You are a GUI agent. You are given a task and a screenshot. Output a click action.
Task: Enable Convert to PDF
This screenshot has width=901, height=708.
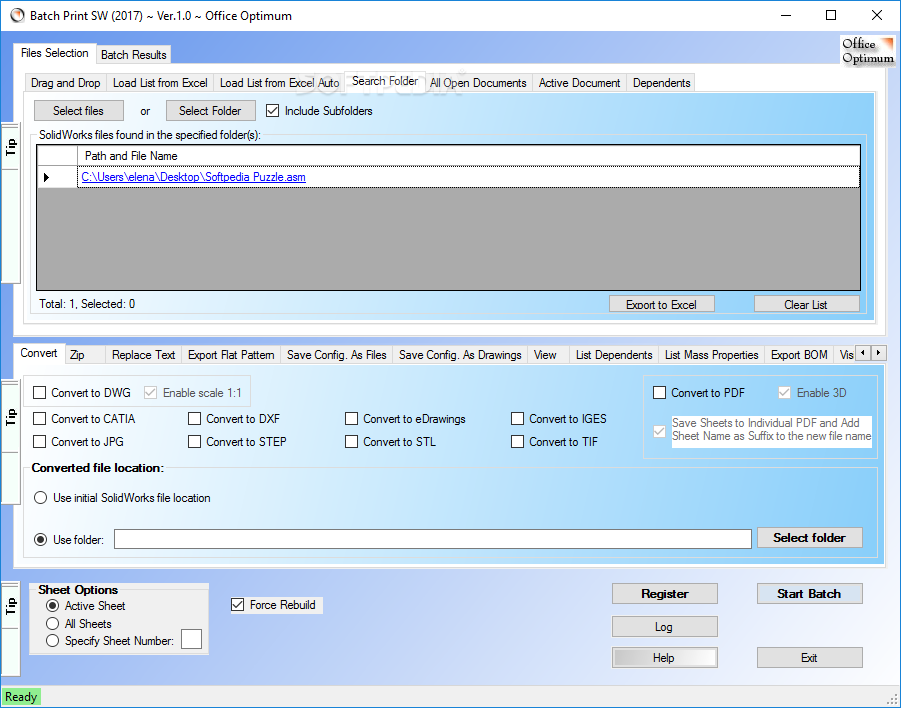[660, 393]
